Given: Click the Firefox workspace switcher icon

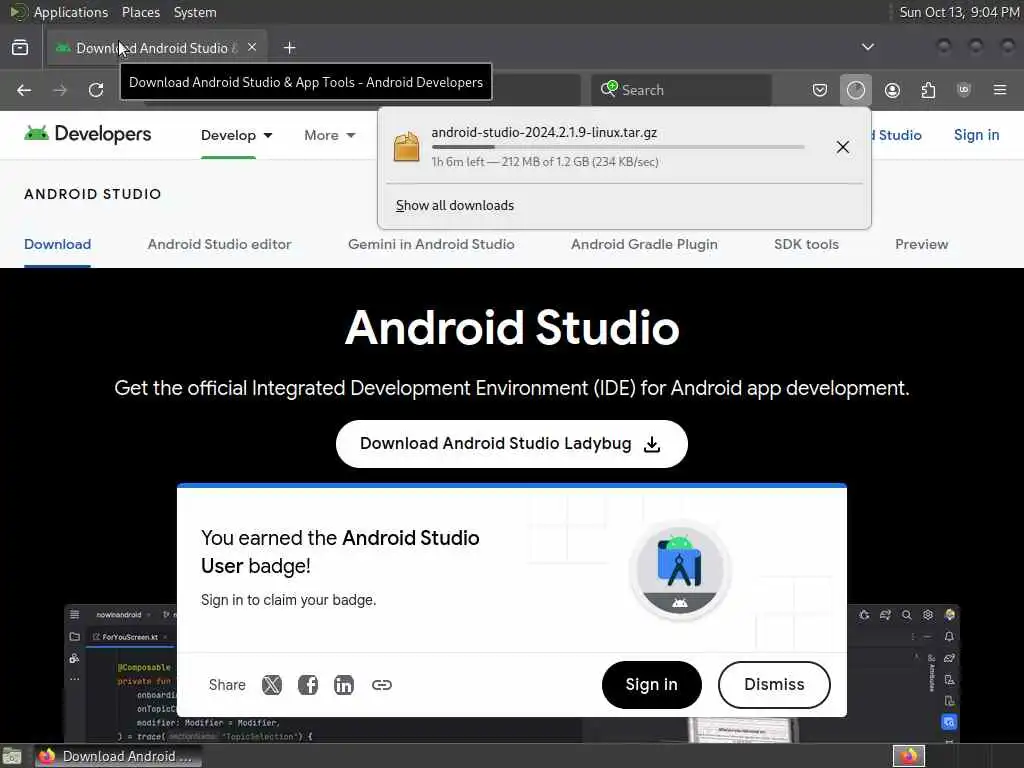Looking at the screenshot, I should (x=909, y=756).
